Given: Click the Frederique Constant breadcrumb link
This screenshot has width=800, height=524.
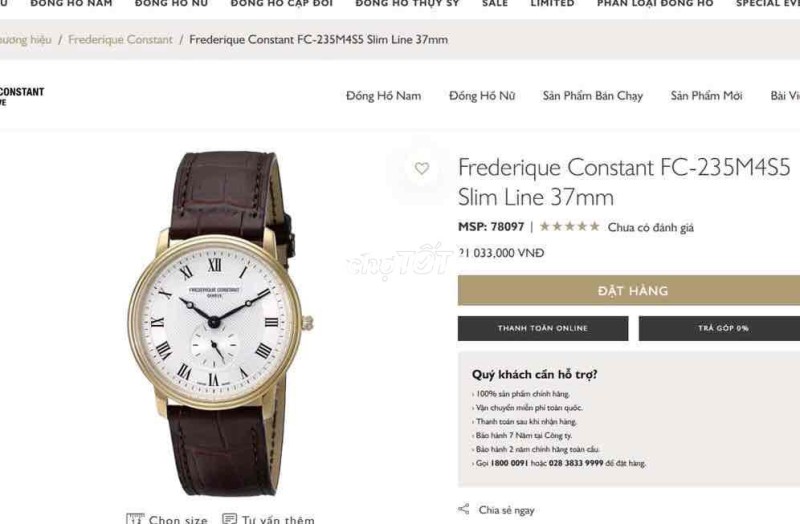Looking at the screenshot, I should click(x=120, y=39).
